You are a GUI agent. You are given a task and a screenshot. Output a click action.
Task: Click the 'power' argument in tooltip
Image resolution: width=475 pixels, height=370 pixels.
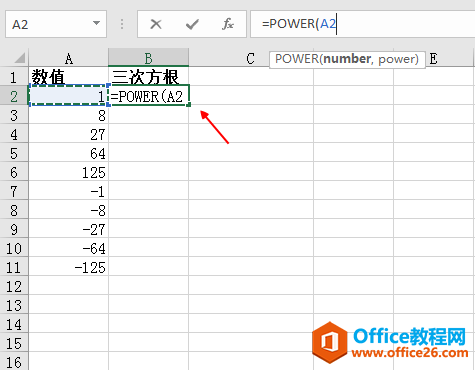click(x=396, y=59)
